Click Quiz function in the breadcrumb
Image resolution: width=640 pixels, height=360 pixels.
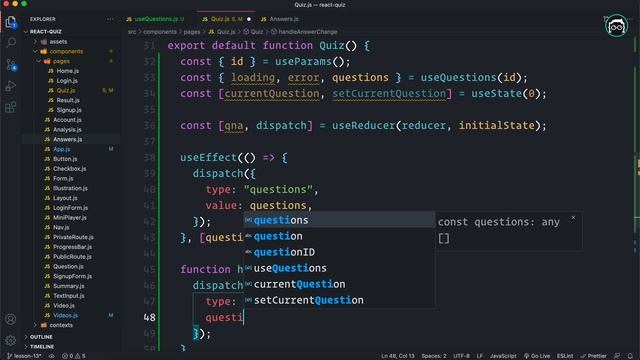click(256, 32)
